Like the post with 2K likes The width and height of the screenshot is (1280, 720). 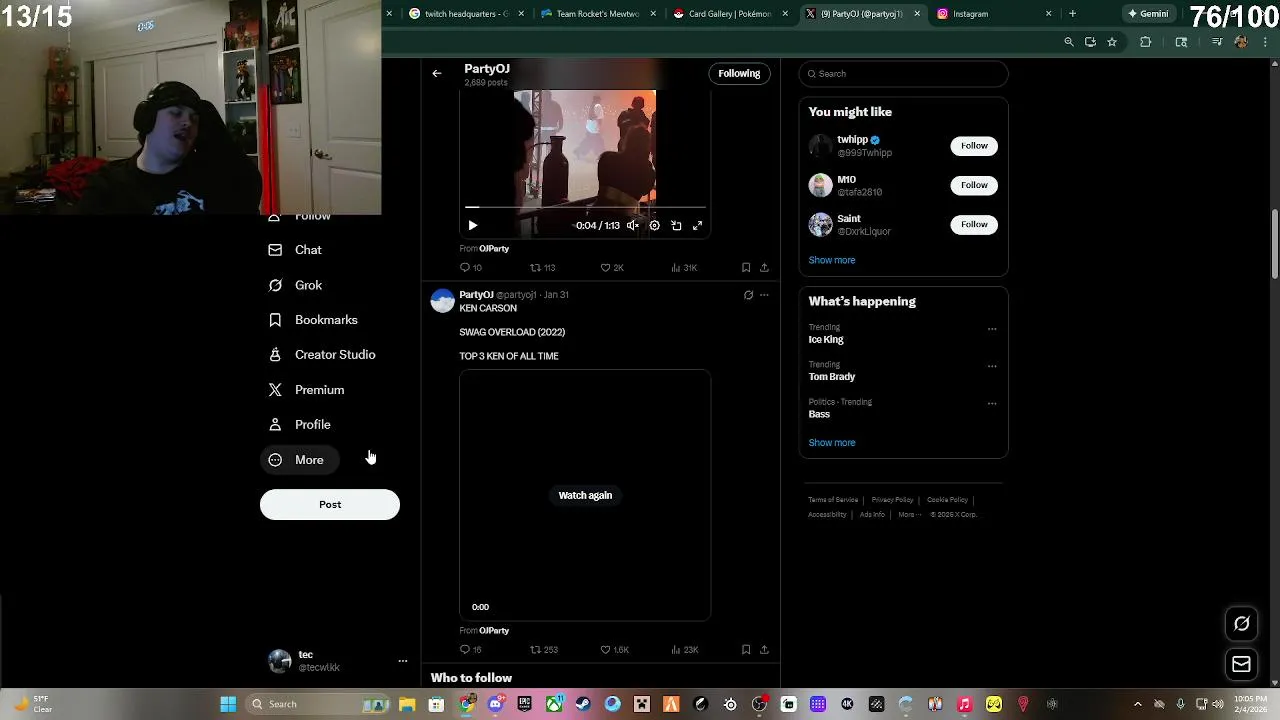click(612, 268)
